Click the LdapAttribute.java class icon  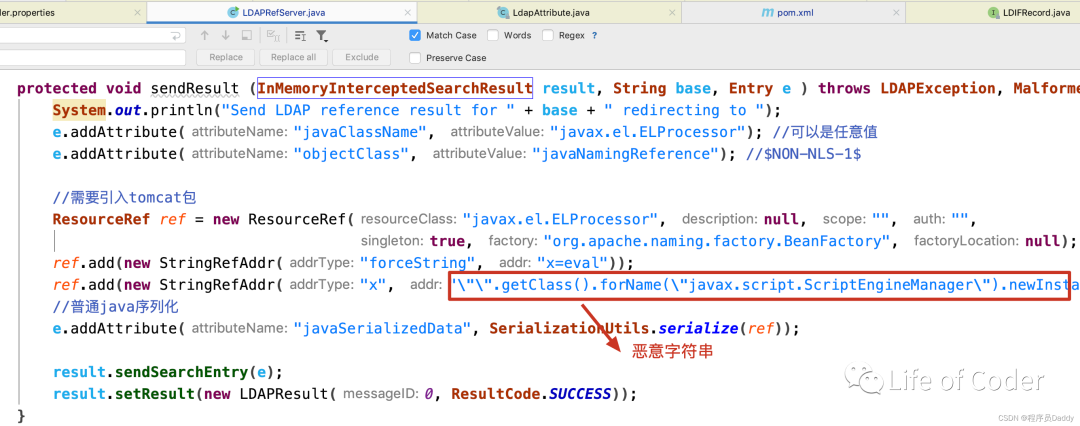tap(501, 12)
